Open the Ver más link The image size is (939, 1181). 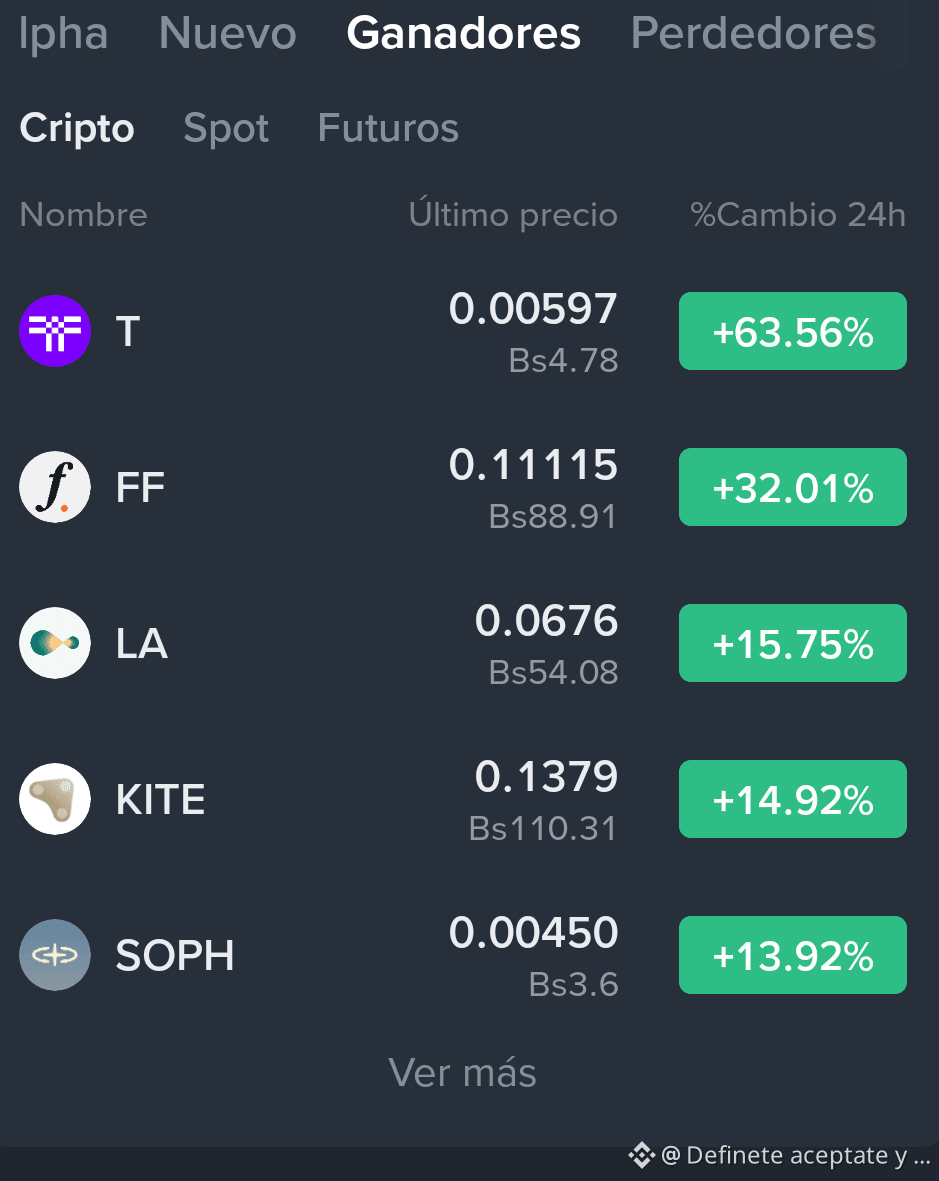(x=462, y=1073)
